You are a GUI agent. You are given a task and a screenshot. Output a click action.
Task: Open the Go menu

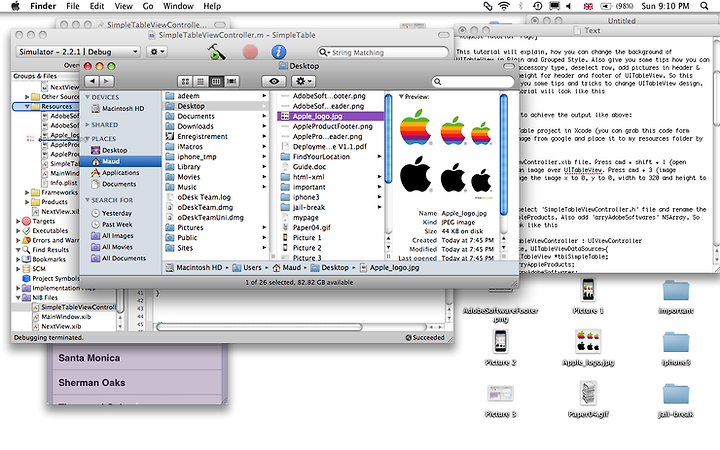pyautogui.click(x=148, y=6)
